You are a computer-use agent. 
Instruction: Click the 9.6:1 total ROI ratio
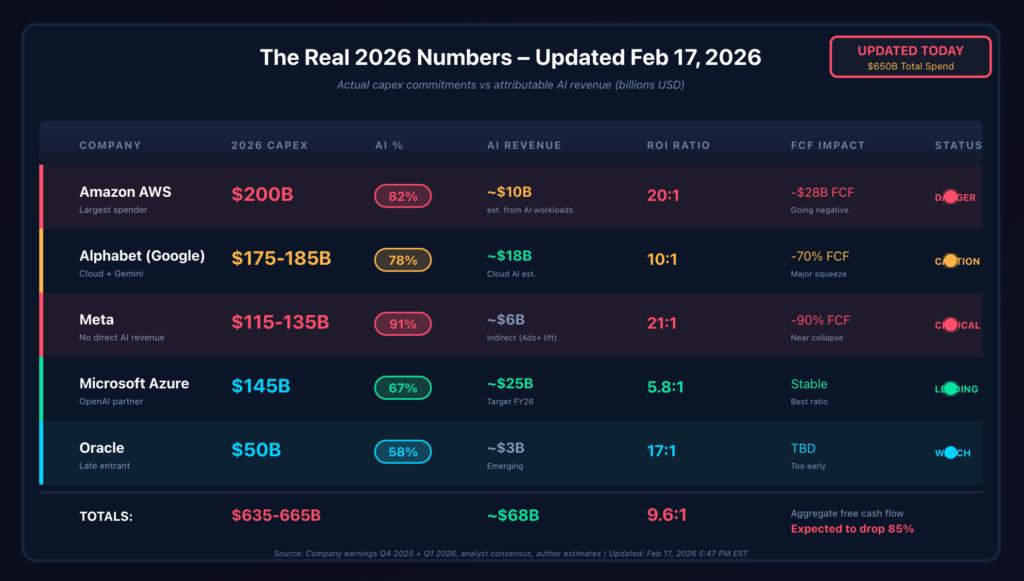pos(669,515)
